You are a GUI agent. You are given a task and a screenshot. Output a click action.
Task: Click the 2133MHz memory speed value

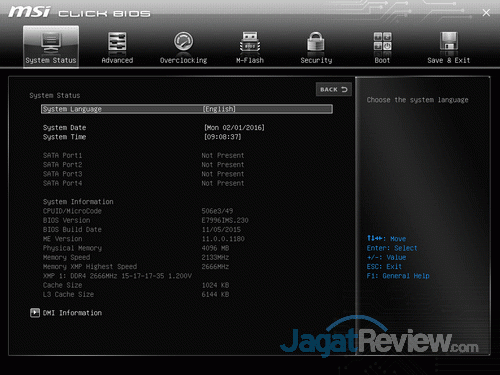(215, 258)
